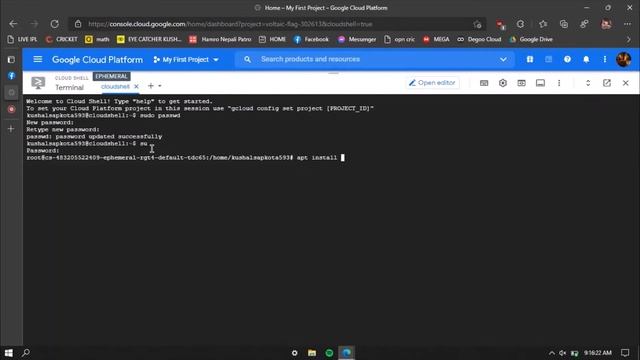
Task: Open the header three-dot settings menu
Action: (604, 60)
